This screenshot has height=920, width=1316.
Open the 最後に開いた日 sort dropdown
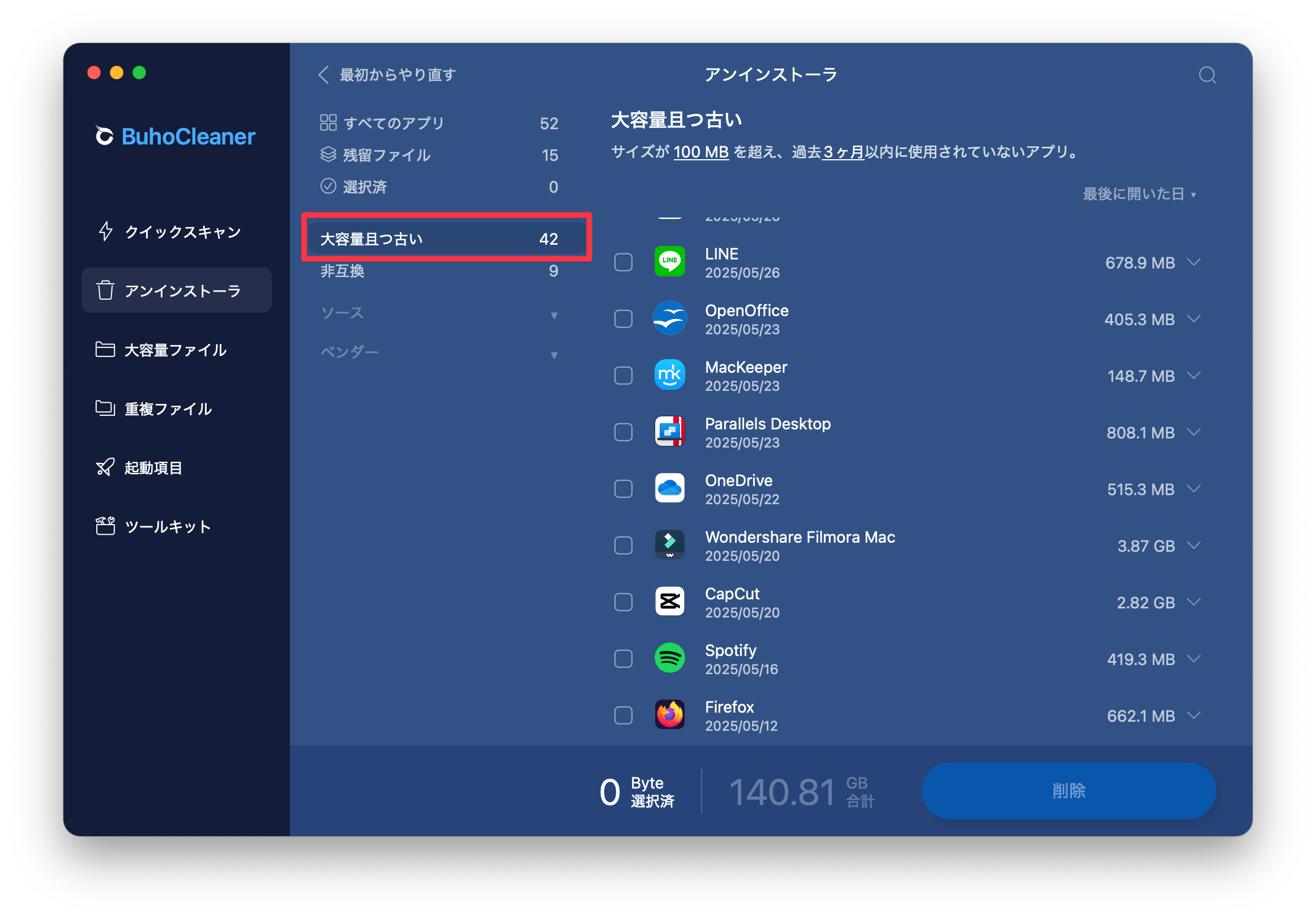pos(1139,194)
